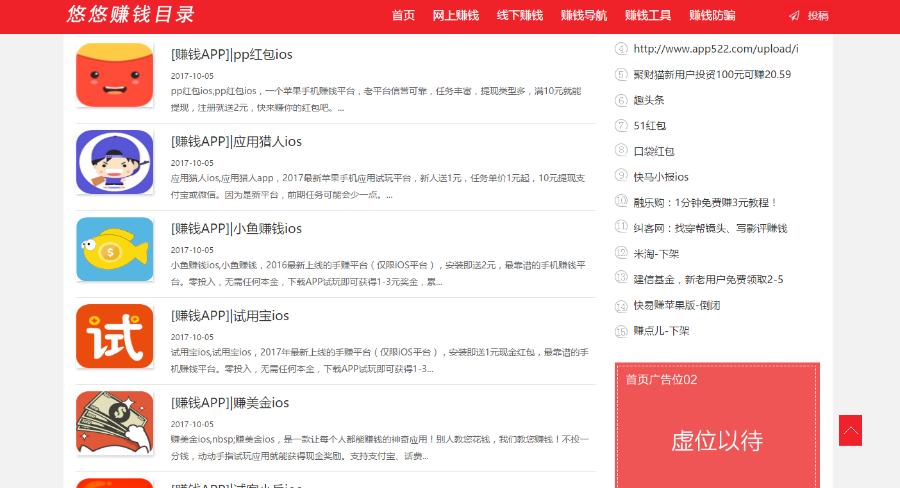Image resolution: width=900 pixels, height=488 pixels.
Task: Open sidebar link 米淘-下架
Action: (x=656, y=254)
